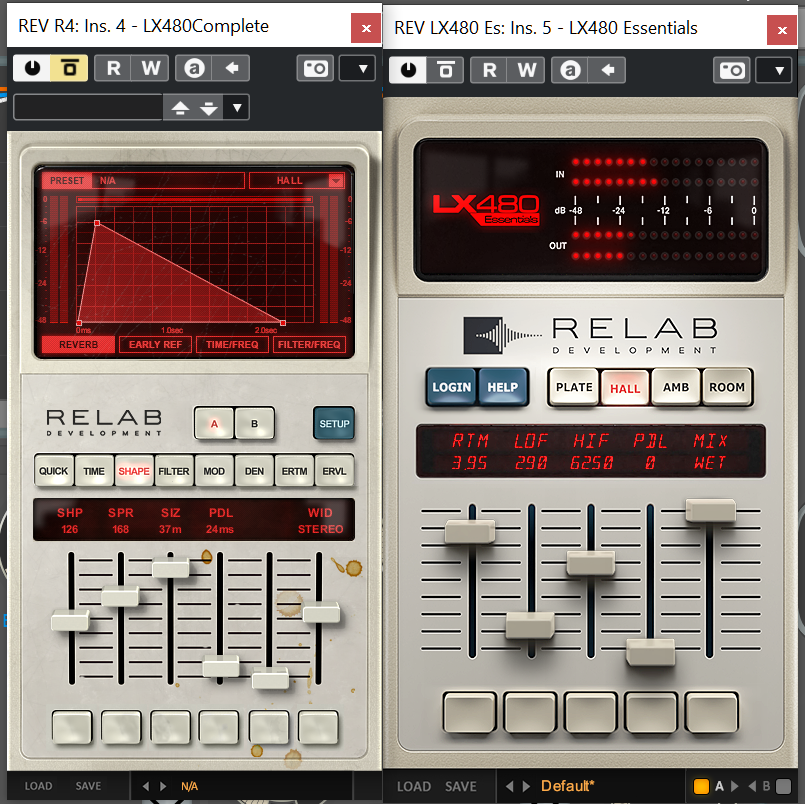Click the RTM fader handle in LX480 Essentials

coord(470,531)
